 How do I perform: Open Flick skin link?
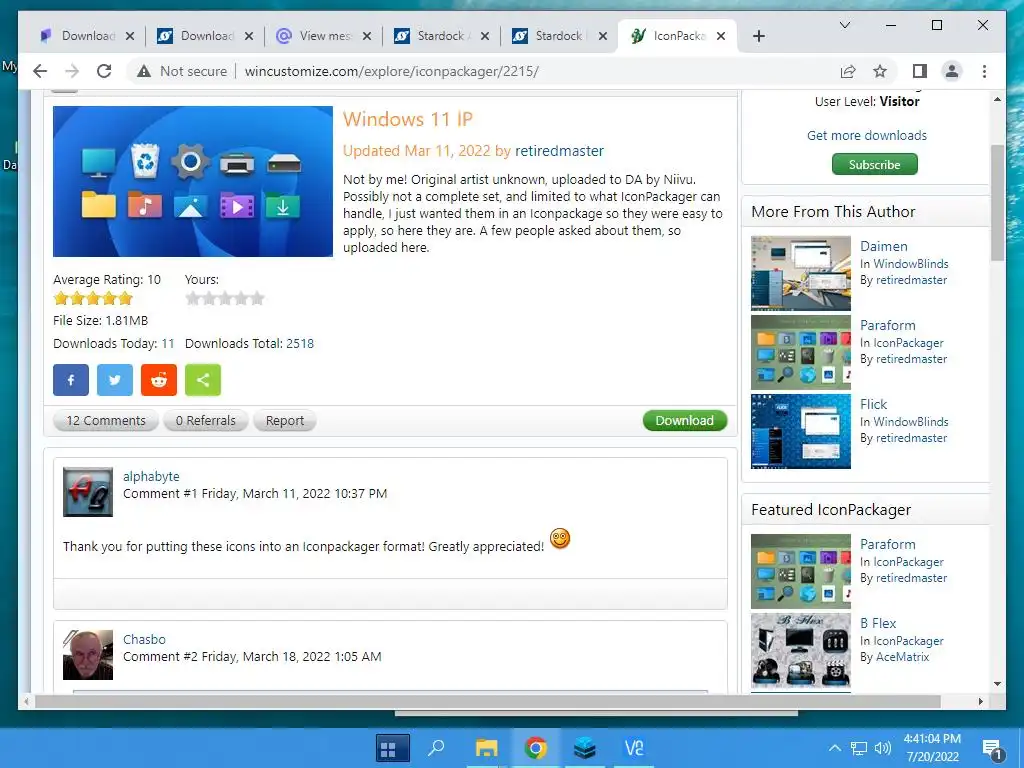pos(873,404)
